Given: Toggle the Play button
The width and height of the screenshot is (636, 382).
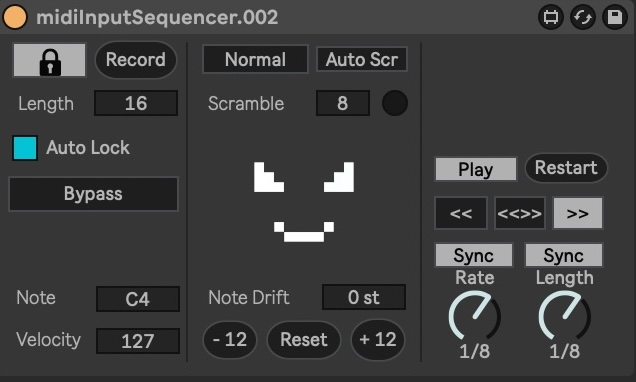Looking at the screenshot, I should (x=476, y=169).
